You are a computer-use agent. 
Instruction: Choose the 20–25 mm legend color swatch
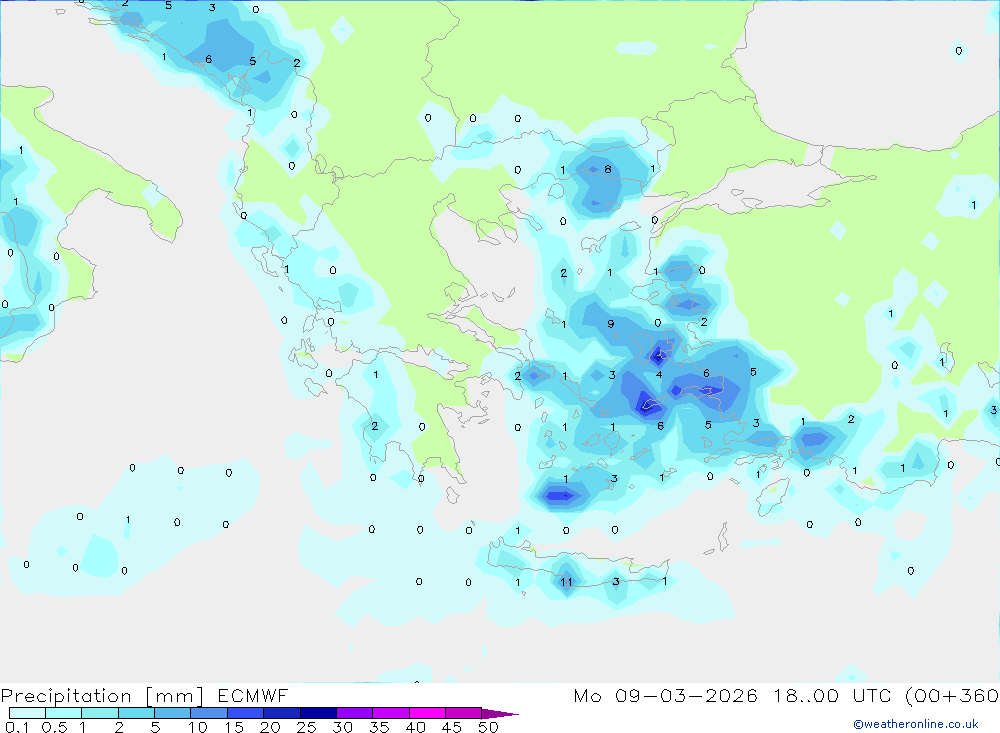(x=282, y=713)
